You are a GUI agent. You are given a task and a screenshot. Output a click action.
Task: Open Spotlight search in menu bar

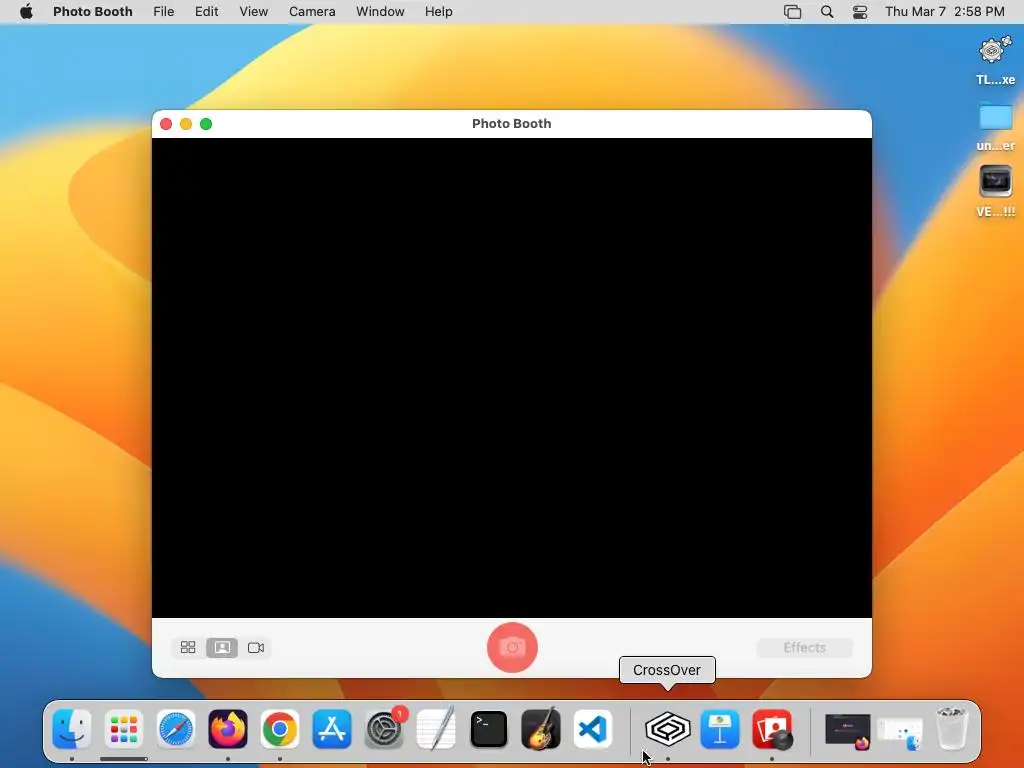(827, 12)
